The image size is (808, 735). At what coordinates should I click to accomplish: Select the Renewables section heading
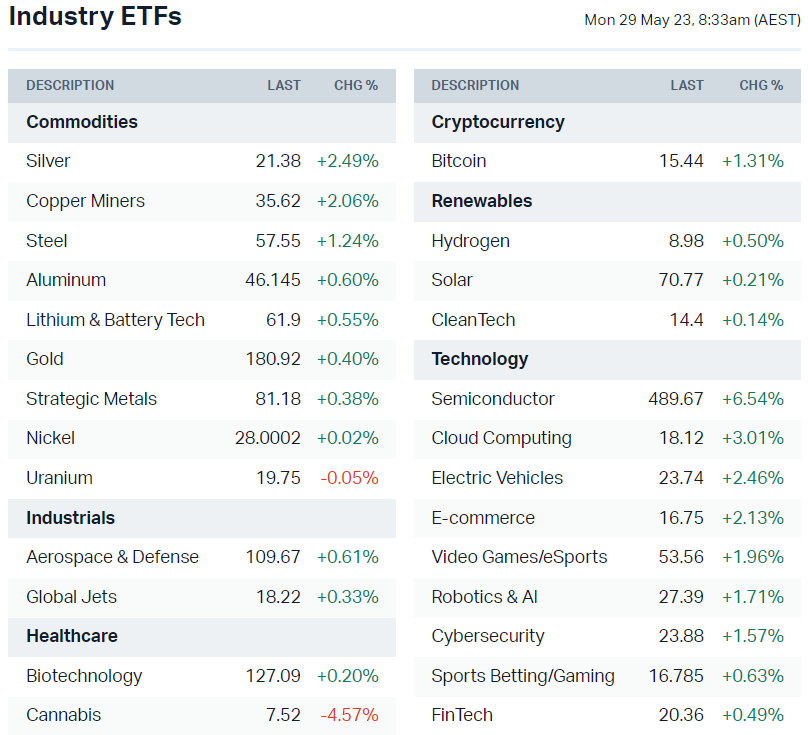(x=481, y=201)
